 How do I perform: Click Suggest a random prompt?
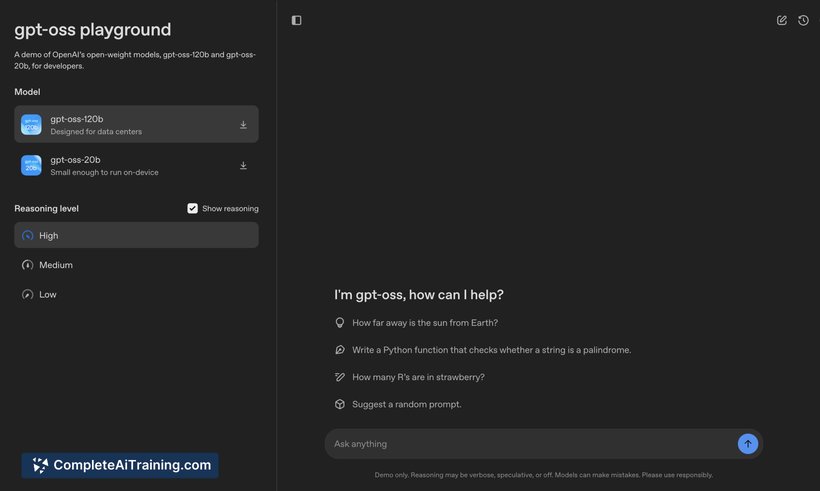[406, 404]
